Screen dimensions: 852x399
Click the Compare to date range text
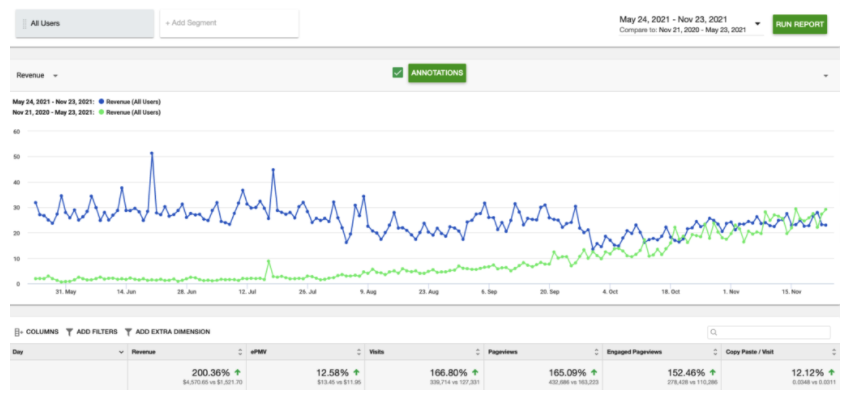click(x=683, y=30)
